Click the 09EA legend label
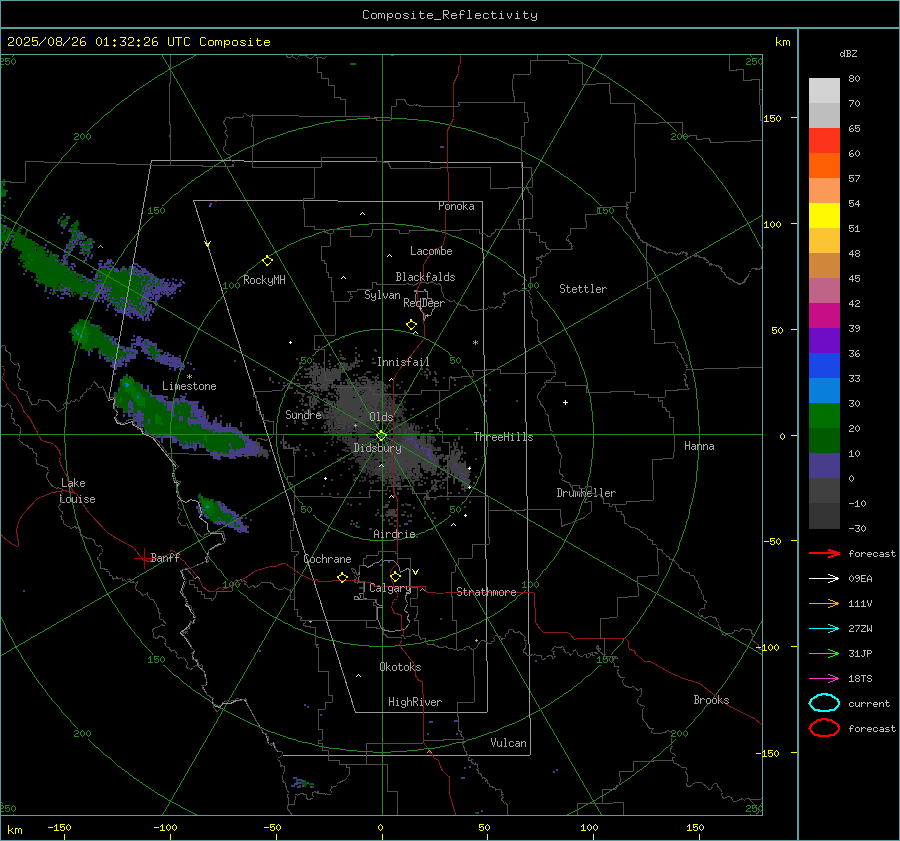Screen dimensions: 900x841 tap(860, 579)
